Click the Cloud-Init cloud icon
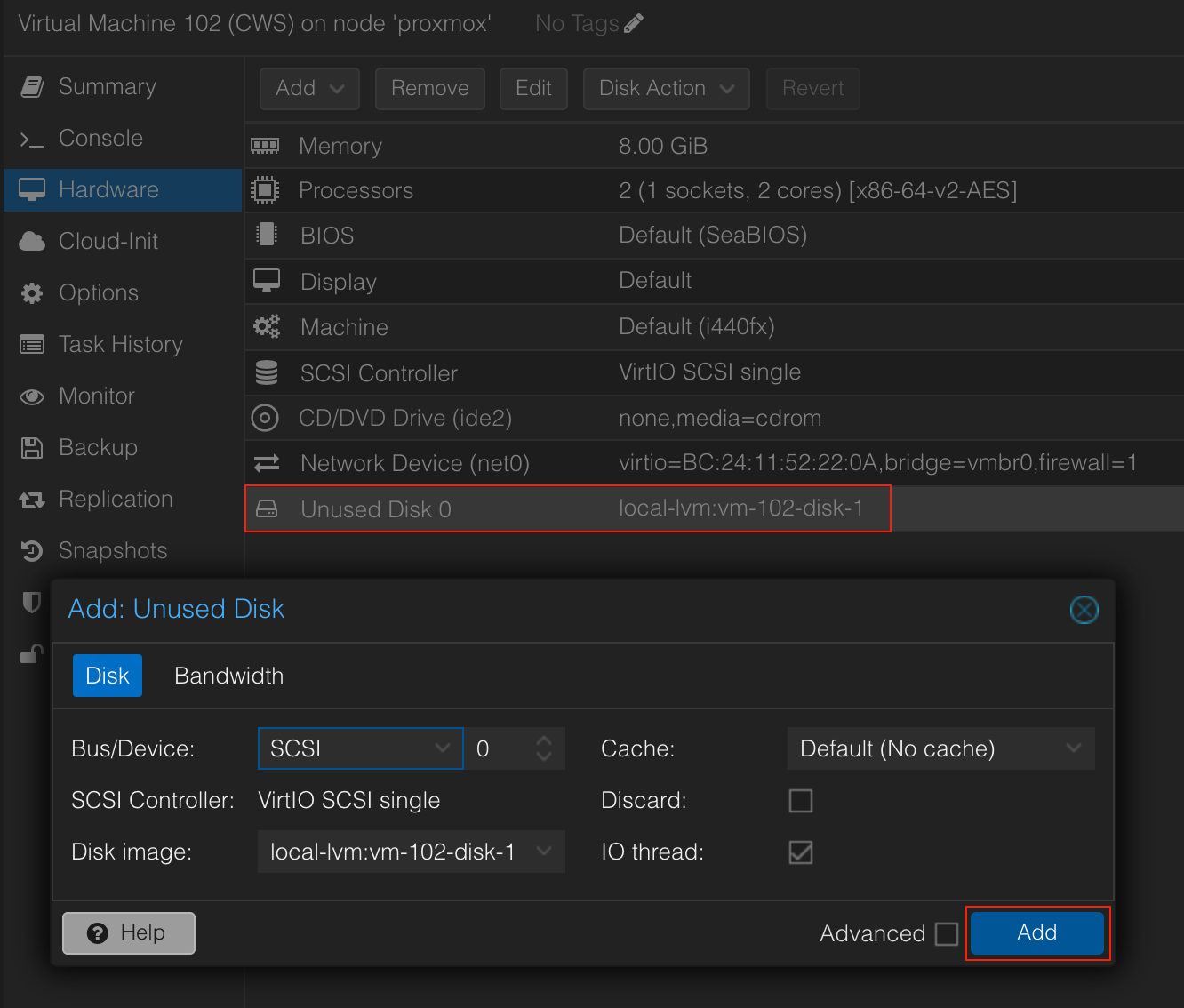The width and height of the screenshot is (1184, 1008). click(x=32, y=241)
